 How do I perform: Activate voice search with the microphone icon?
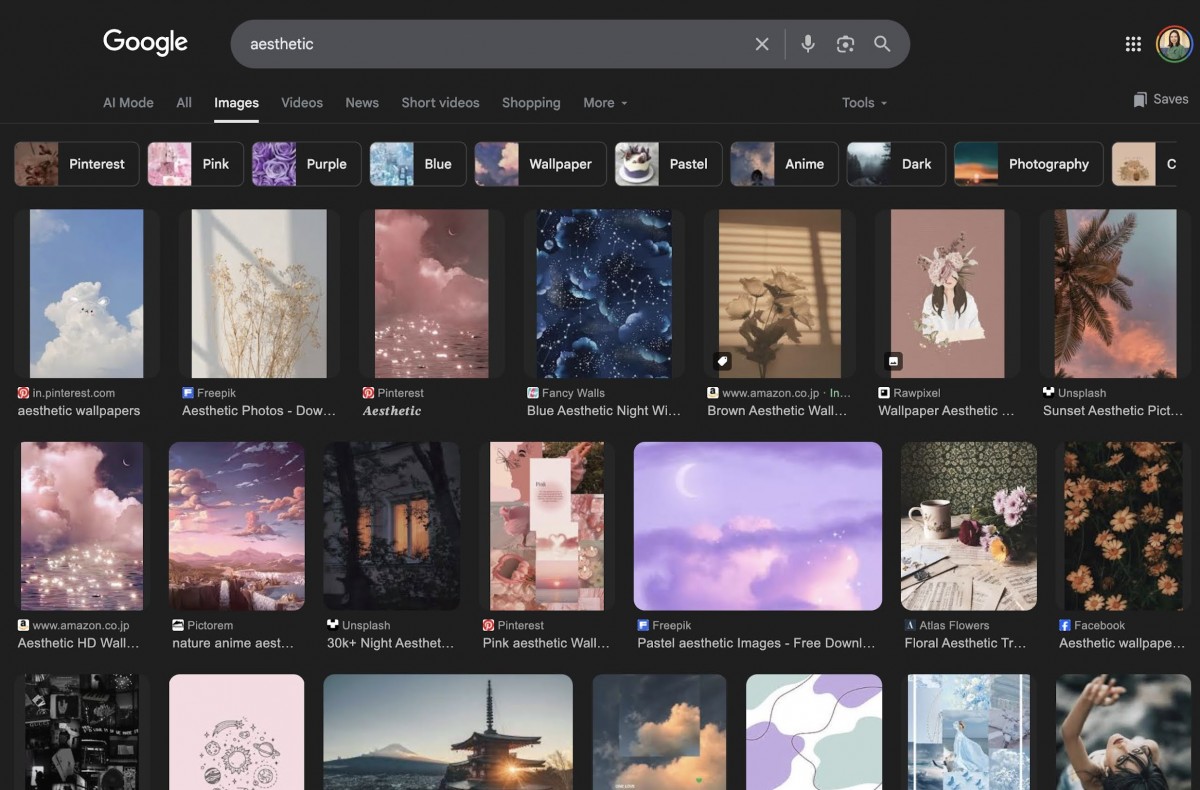(807, 44)
